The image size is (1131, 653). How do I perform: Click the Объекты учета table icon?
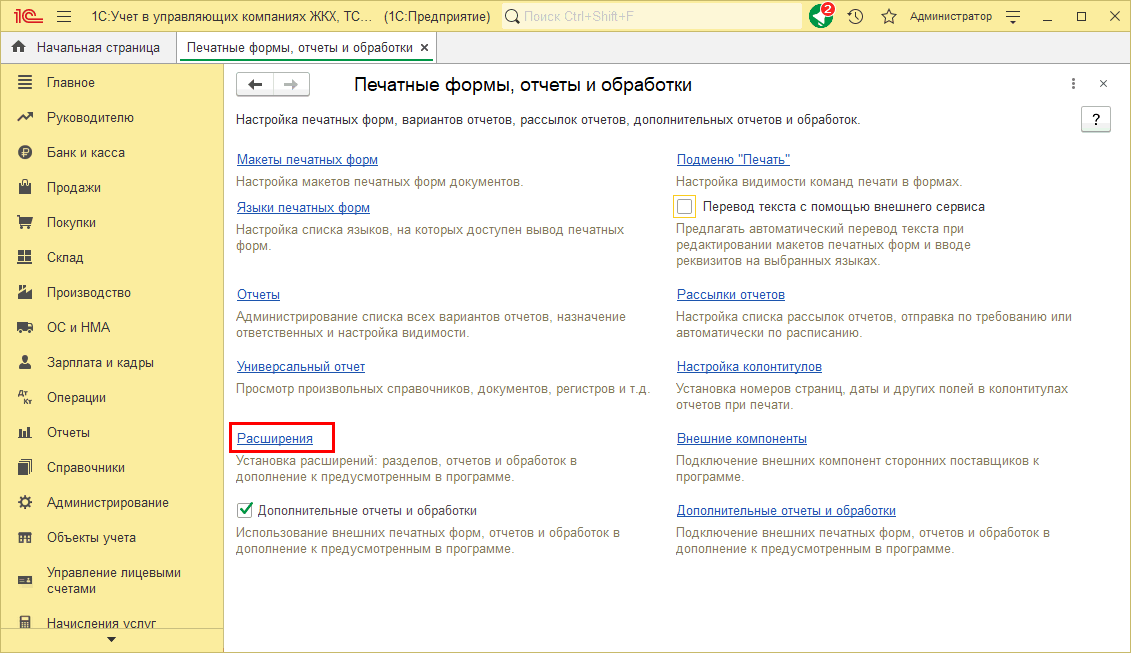(x=25, y=538)
